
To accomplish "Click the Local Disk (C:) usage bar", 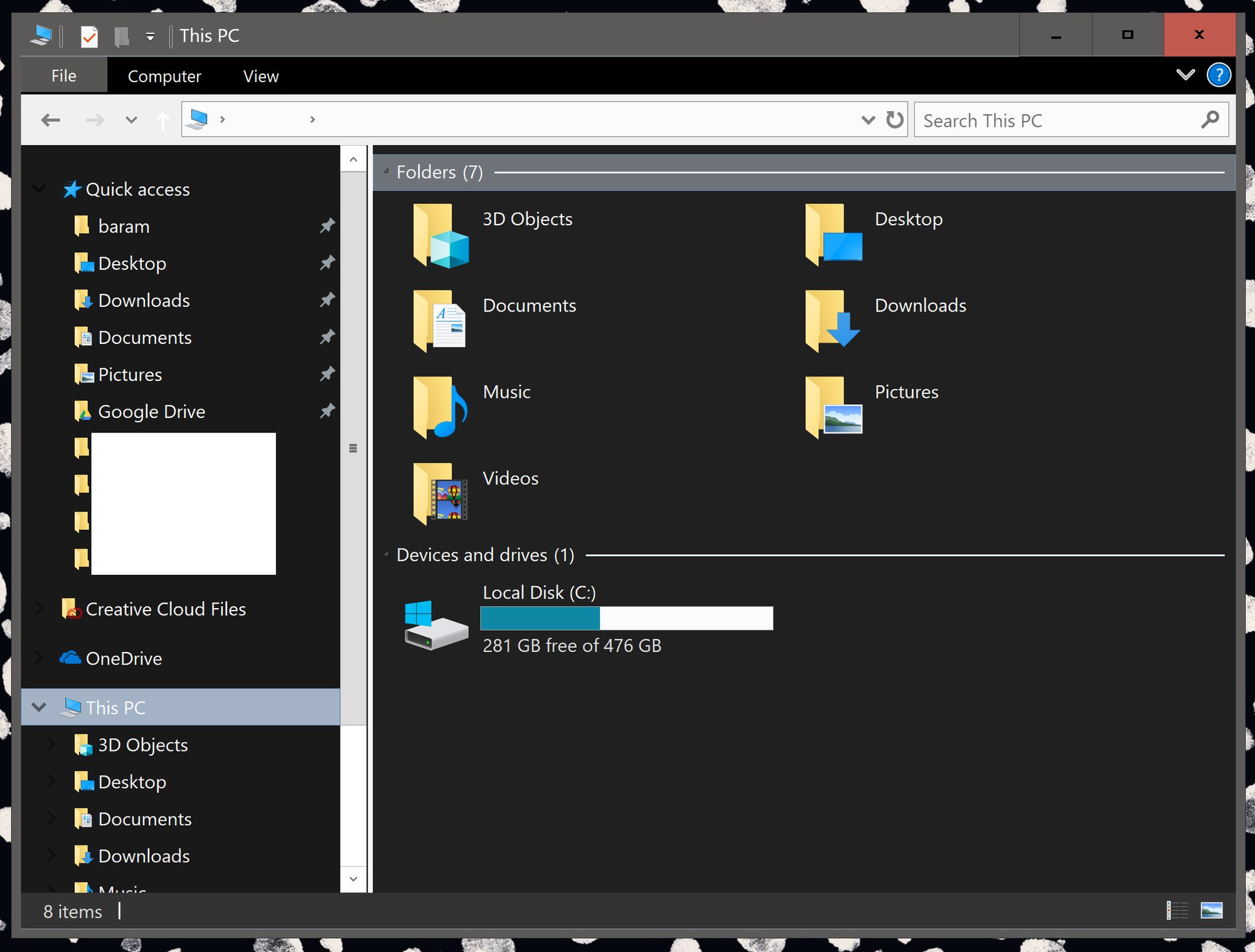I will coord(626,618).
